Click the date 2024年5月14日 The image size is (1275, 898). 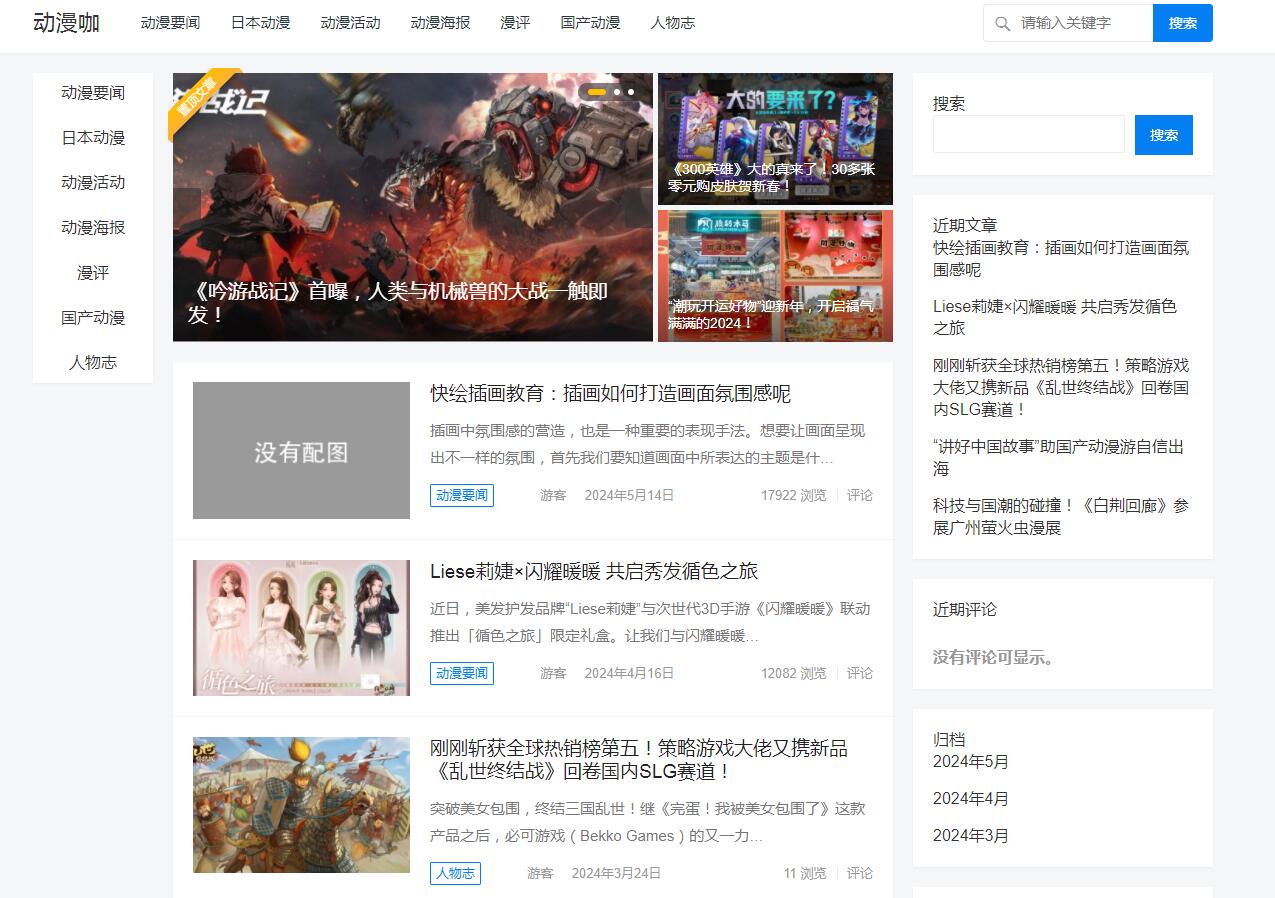[x=629, y=495]
